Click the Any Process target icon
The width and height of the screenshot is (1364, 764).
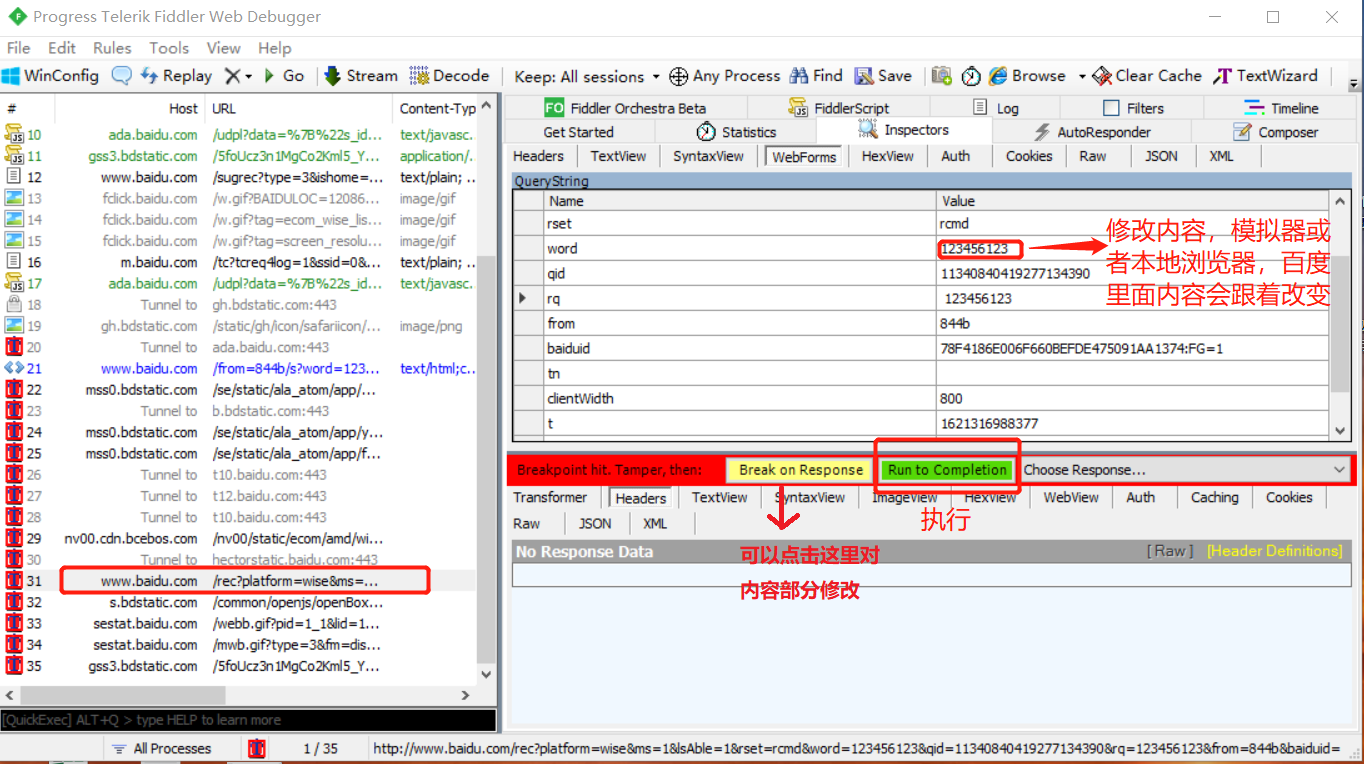678,77
